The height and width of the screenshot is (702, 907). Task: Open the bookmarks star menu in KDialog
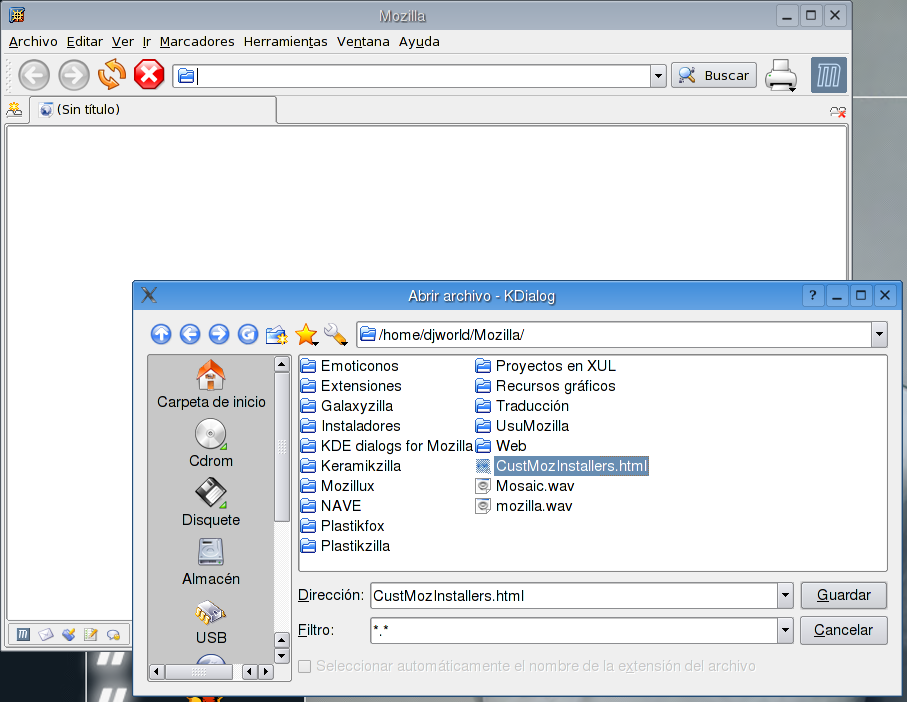point(307,335)
